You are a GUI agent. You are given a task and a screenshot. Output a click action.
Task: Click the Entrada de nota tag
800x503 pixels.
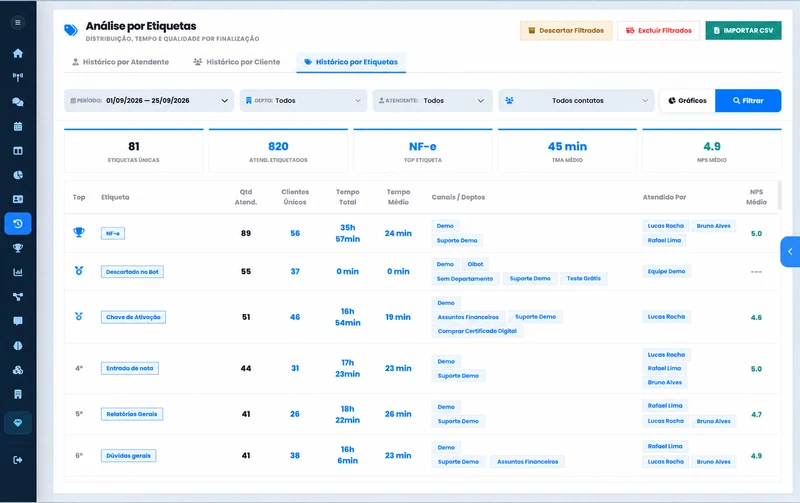(x=130, y=368)
